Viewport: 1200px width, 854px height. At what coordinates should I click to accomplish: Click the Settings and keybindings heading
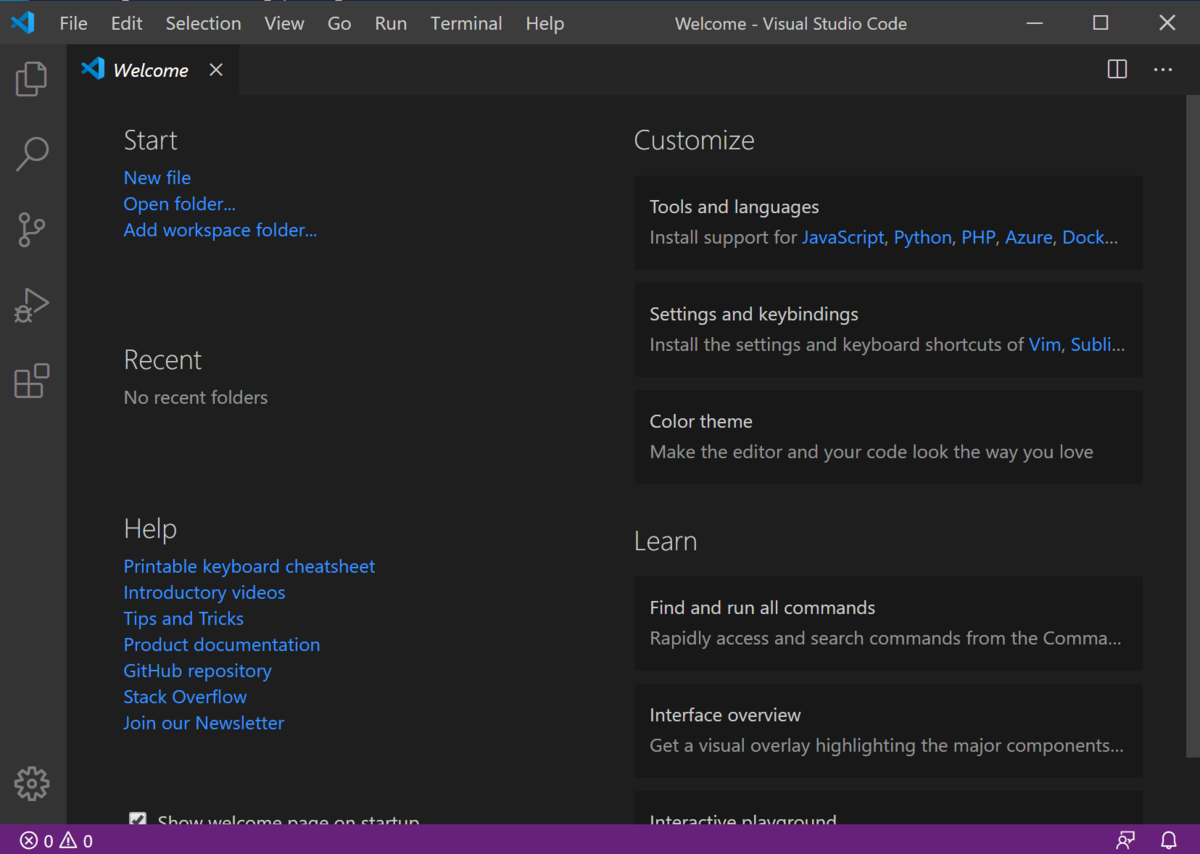(x=754, y=314)
